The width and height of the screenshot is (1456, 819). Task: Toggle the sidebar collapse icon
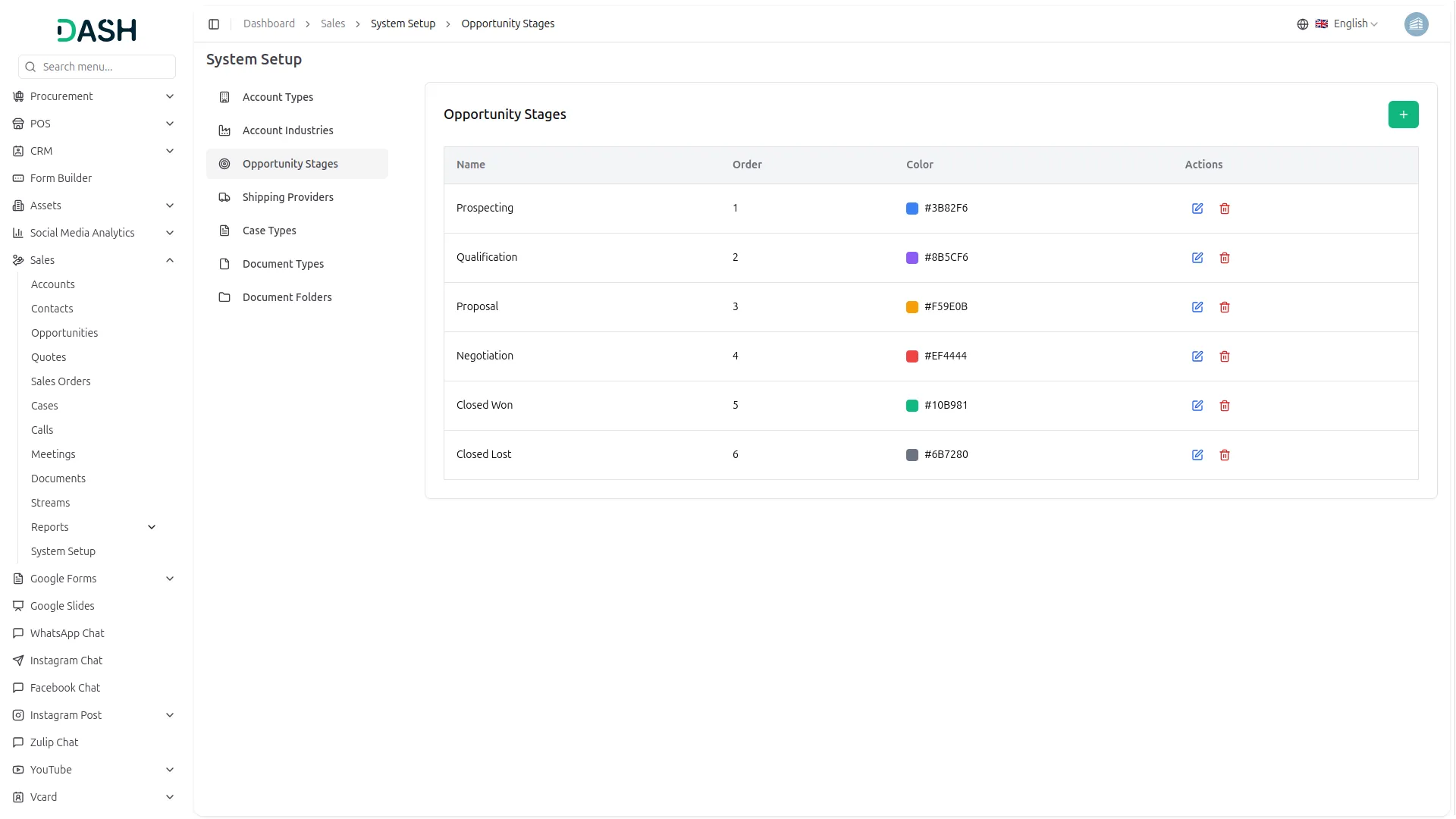pos(214,24)
